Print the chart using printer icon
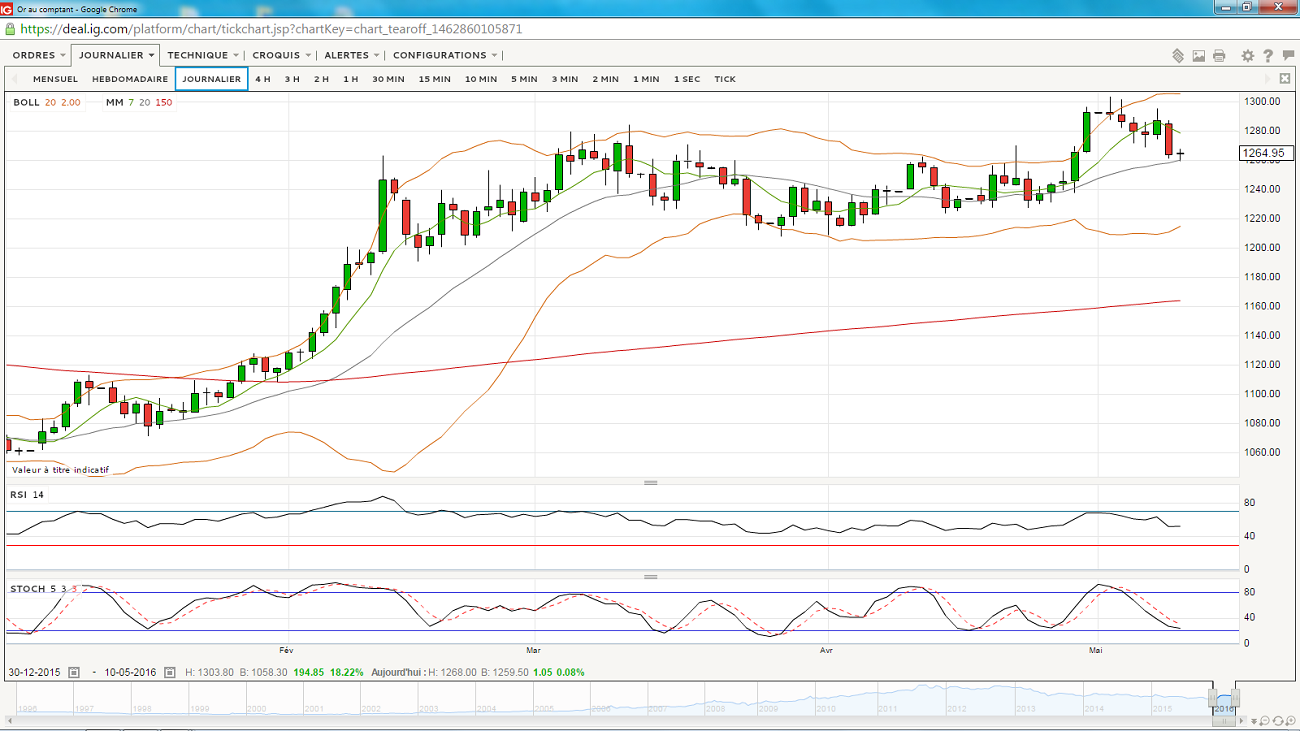 [x=1219, y=56]
